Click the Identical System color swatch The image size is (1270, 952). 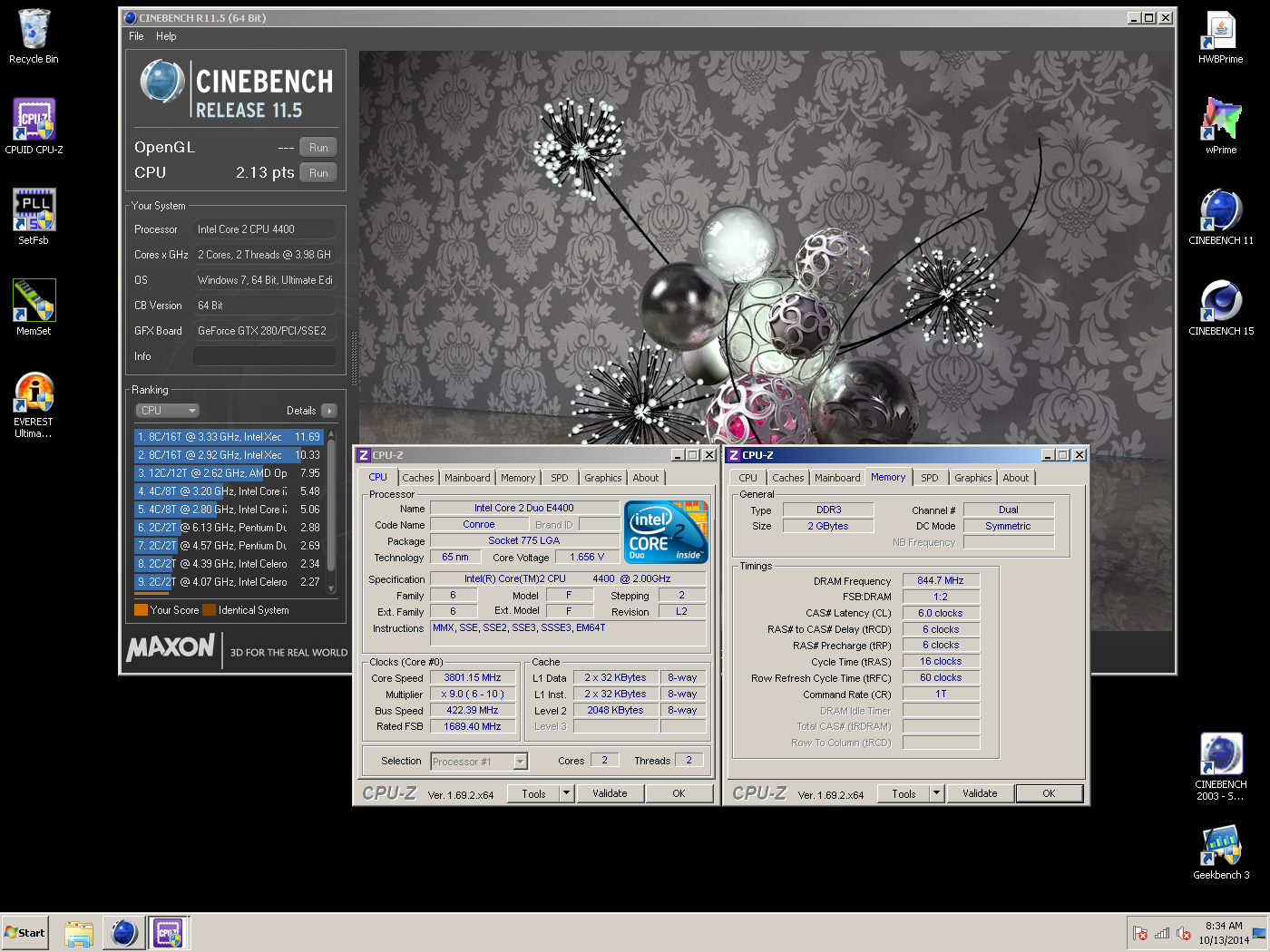(x=209, y=610)
